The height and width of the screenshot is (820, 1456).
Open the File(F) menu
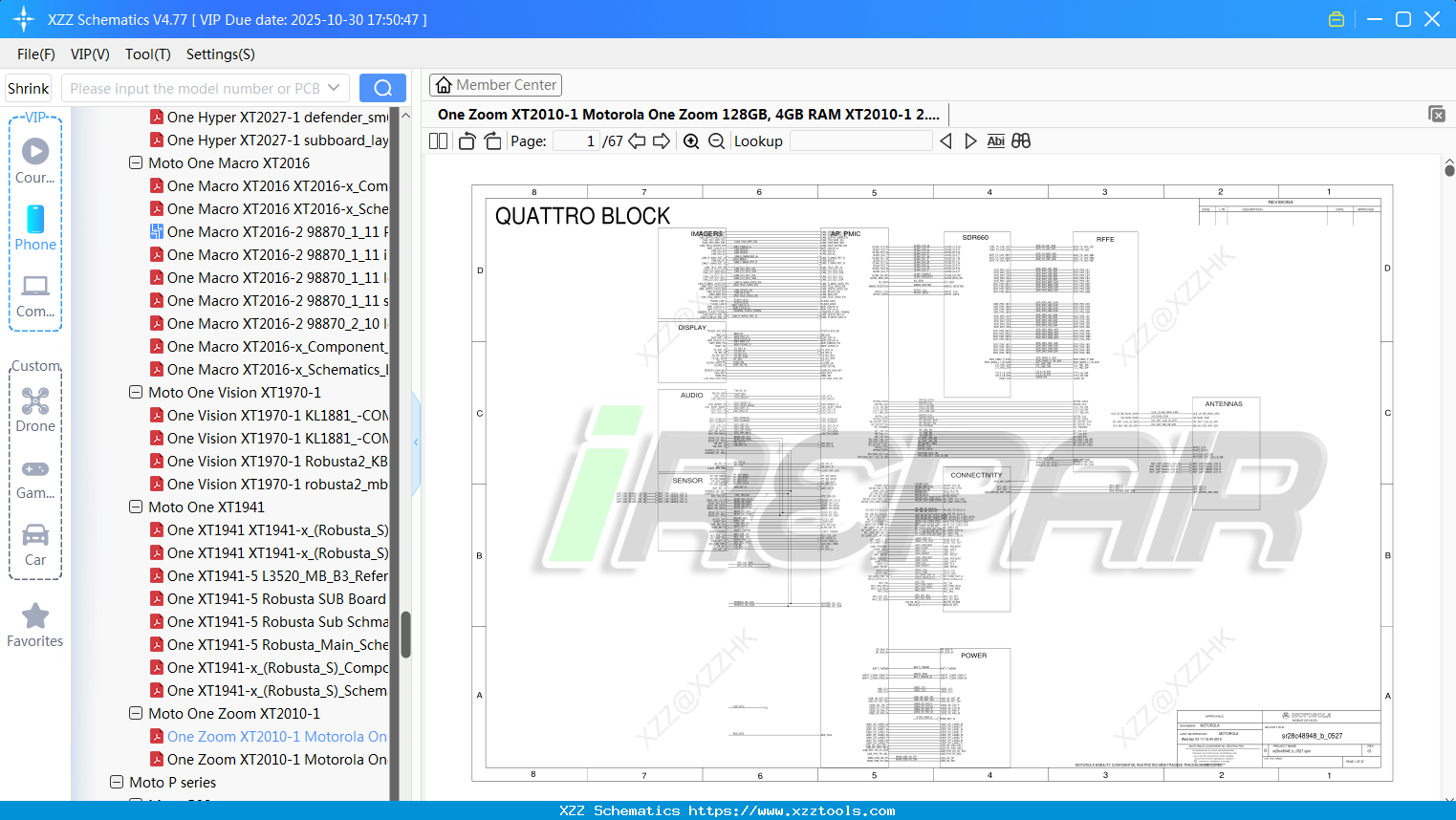point(36,54)
